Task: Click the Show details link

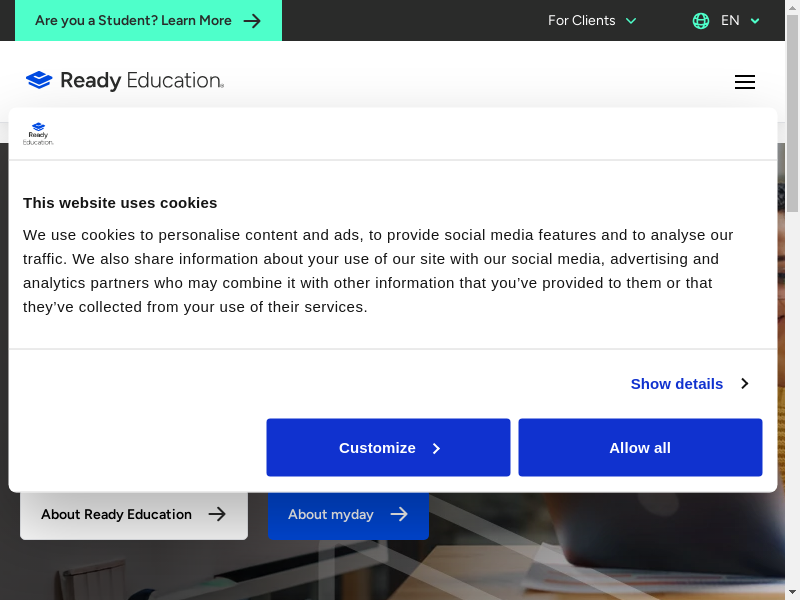Action: coord(676,384)
